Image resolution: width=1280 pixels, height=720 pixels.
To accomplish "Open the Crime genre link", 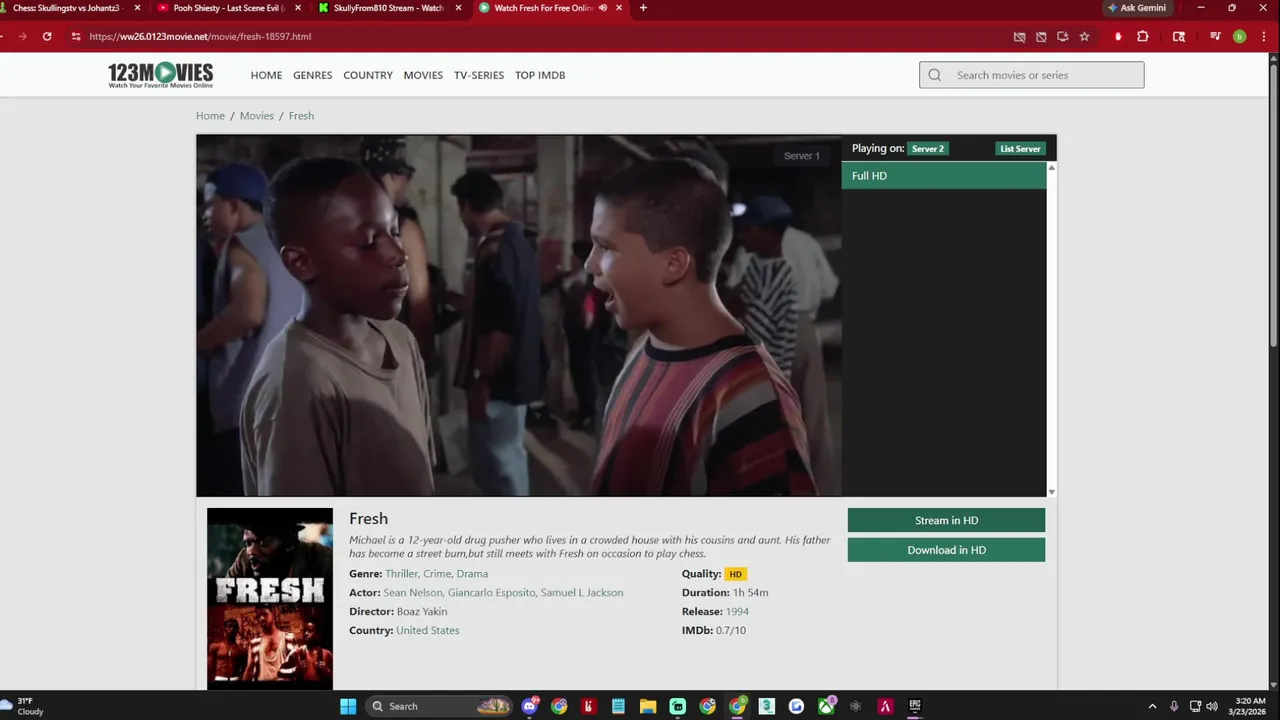I will point(437,574).
